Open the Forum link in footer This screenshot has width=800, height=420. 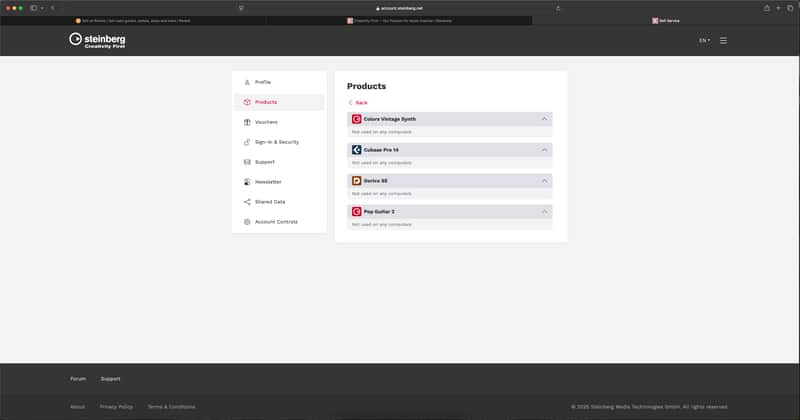coord(78,379)
